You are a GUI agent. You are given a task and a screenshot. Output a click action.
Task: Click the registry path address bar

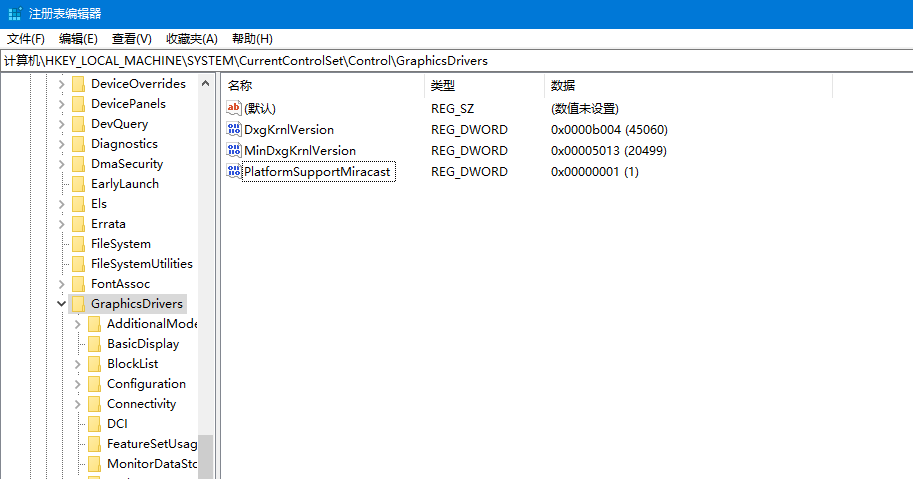456,61
